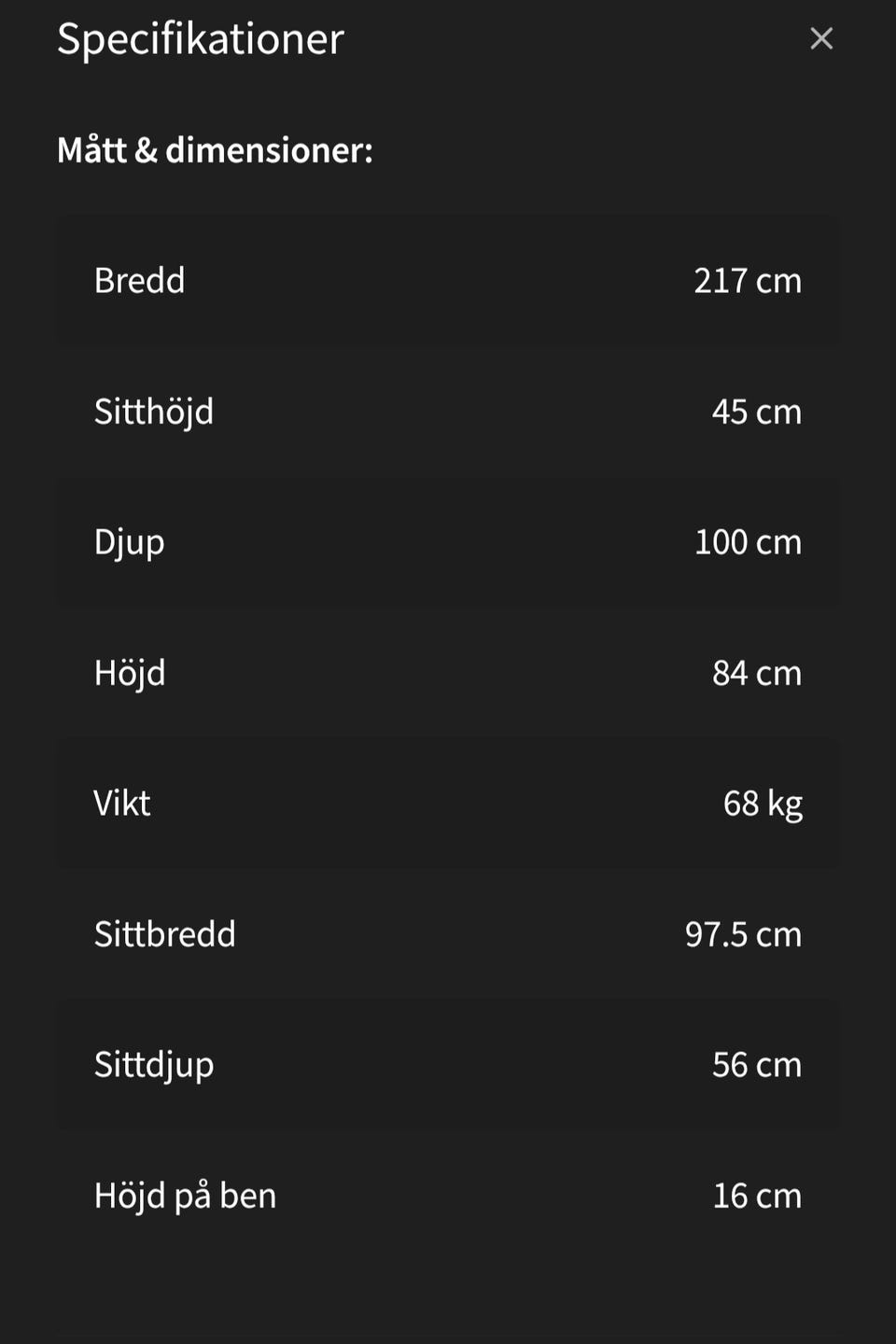Select the Mått & dimensioner heading
Screen dimensions: 896x1344
coord(215,150)
